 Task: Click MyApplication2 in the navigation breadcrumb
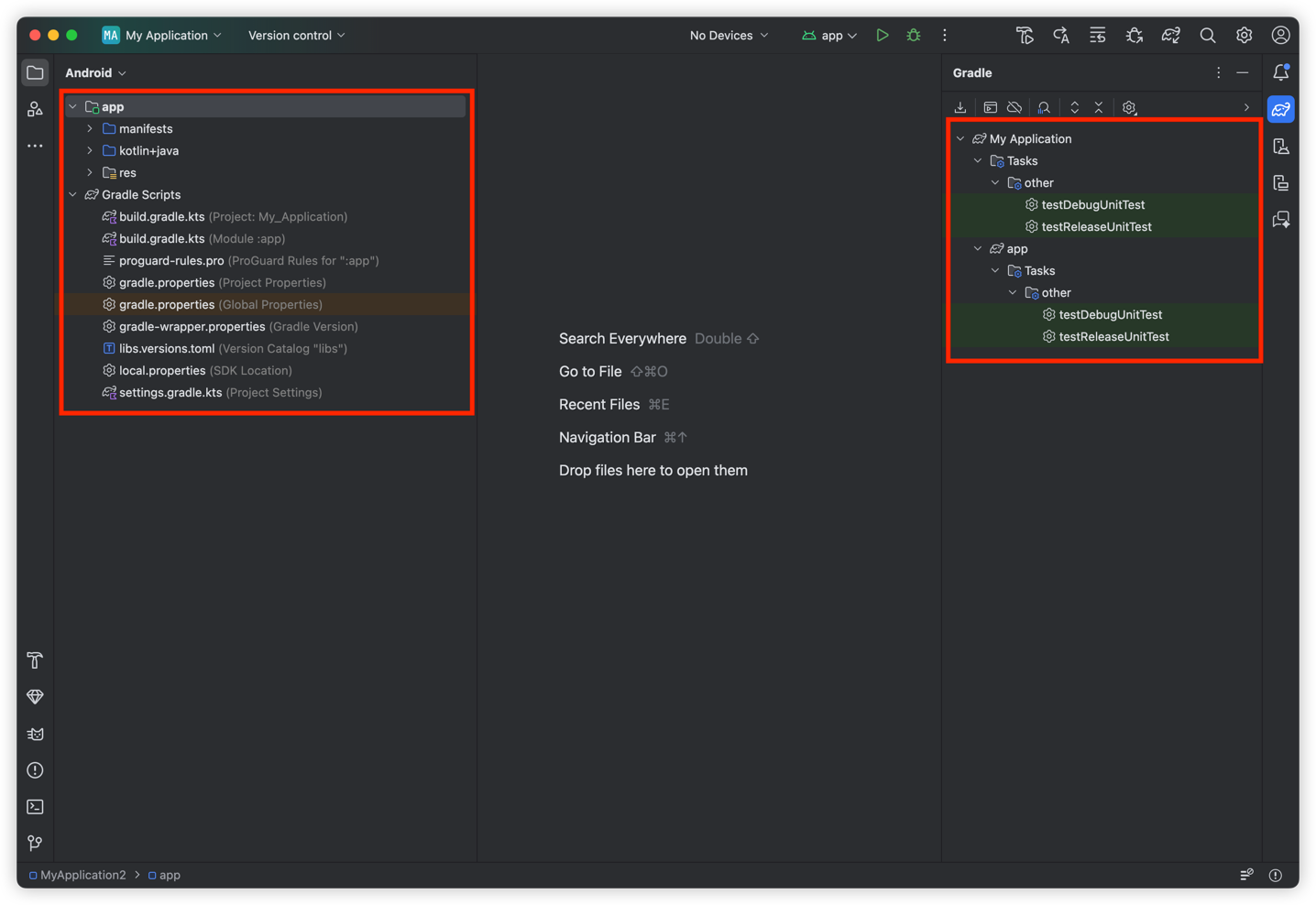pos(82,875)
